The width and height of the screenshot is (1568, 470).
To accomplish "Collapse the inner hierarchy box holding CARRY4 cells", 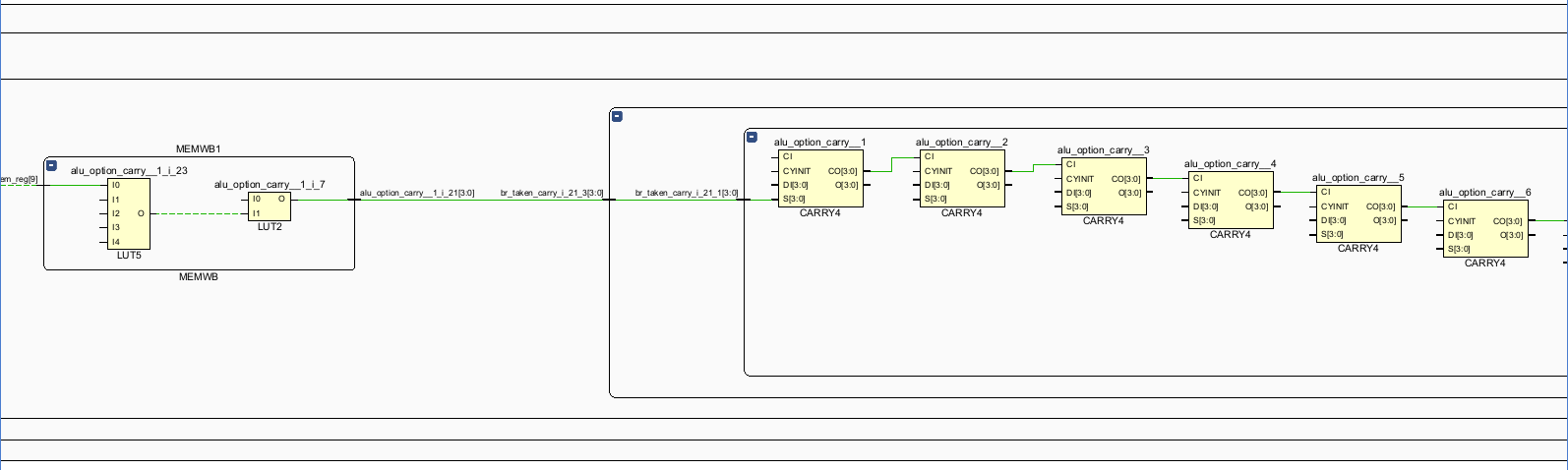I will (x=752, y=137).
